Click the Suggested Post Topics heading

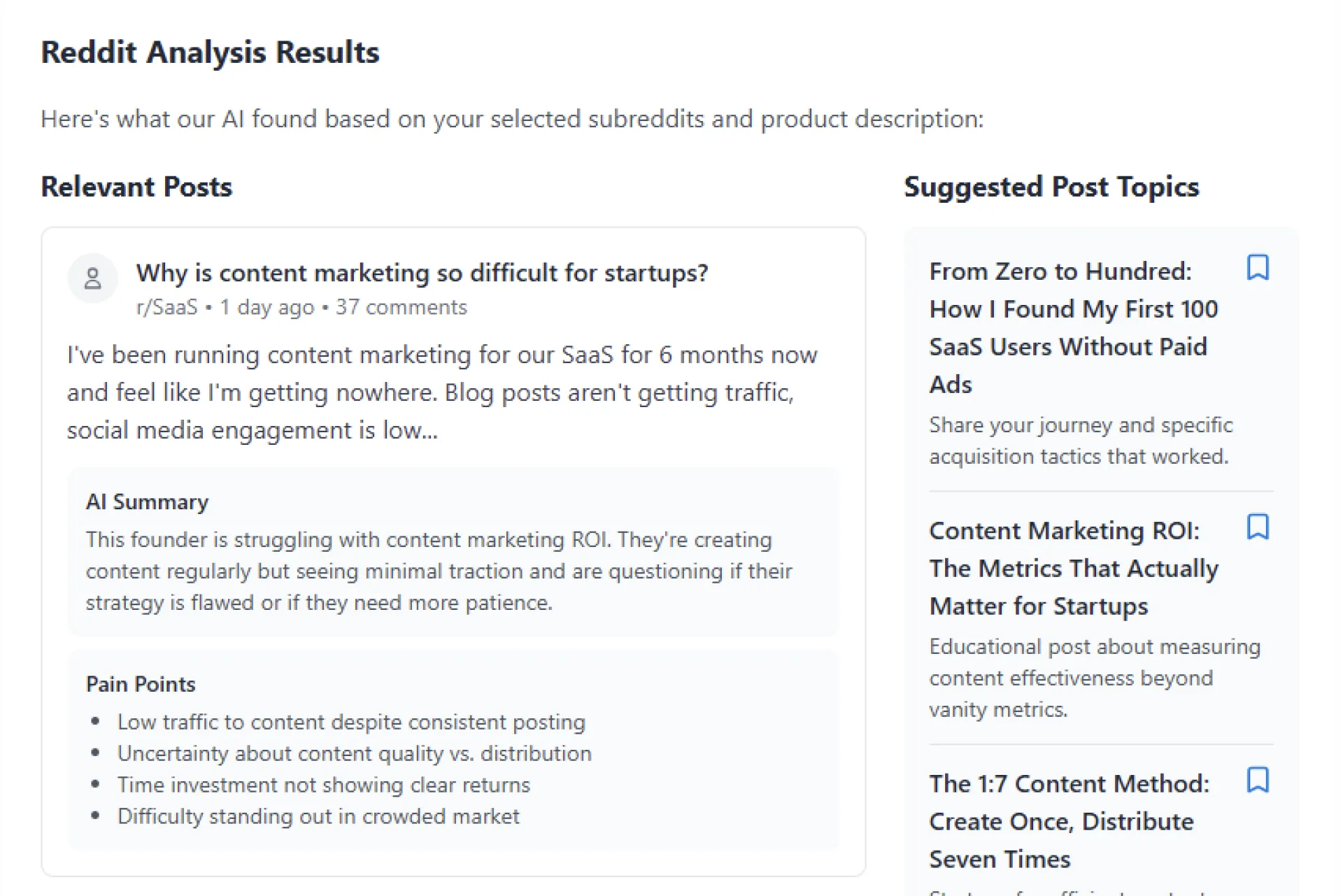[x=1051, y=187]
